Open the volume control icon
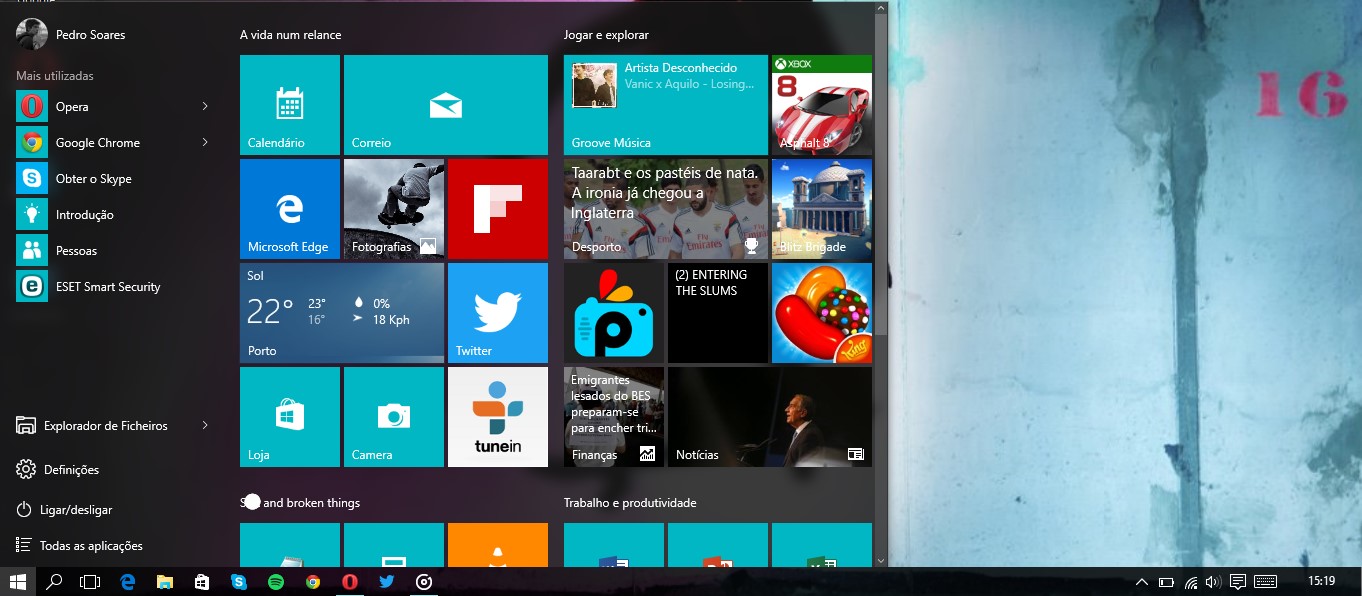The width and height of the screenshot is (1362, 596). click(1213, 581)
